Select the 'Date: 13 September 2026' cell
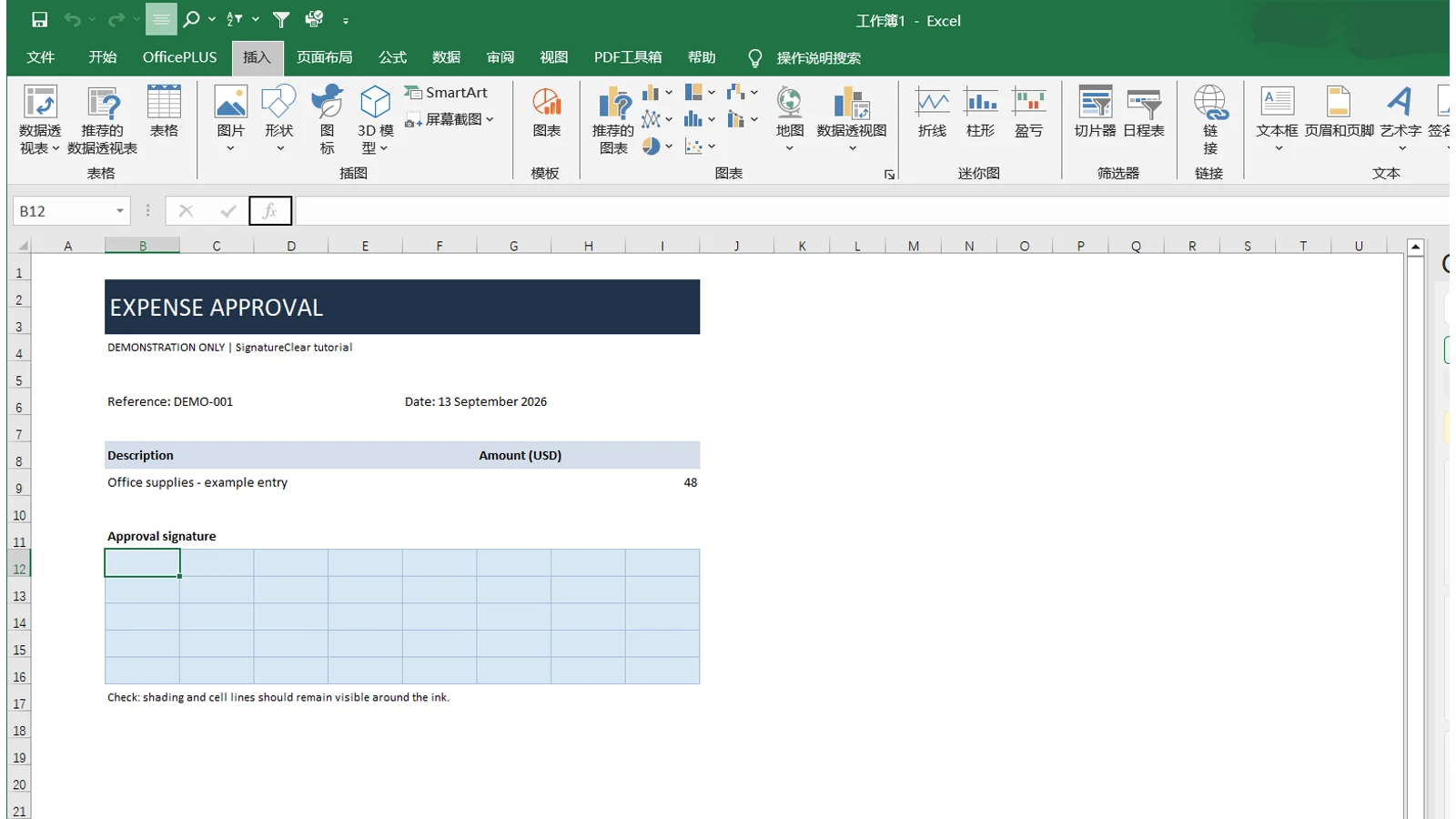The width and height of the screenshot is (1456, 819). click(x=476, y=401)
